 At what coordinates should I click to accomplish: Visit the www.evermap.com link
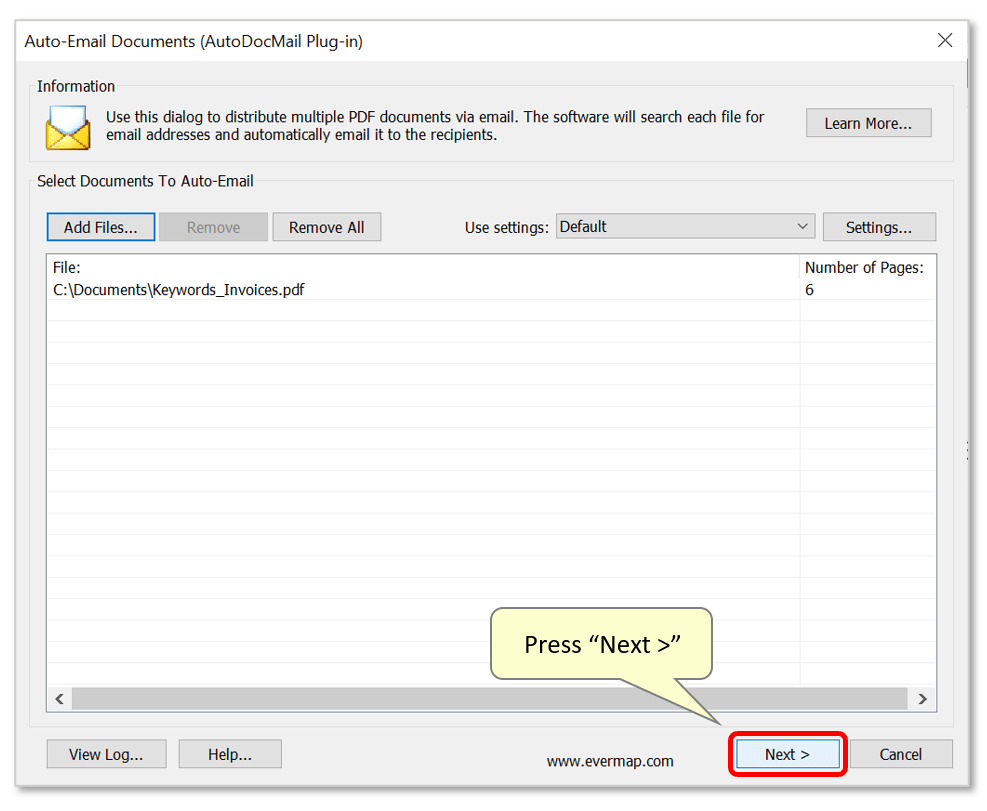pos(610,760)
